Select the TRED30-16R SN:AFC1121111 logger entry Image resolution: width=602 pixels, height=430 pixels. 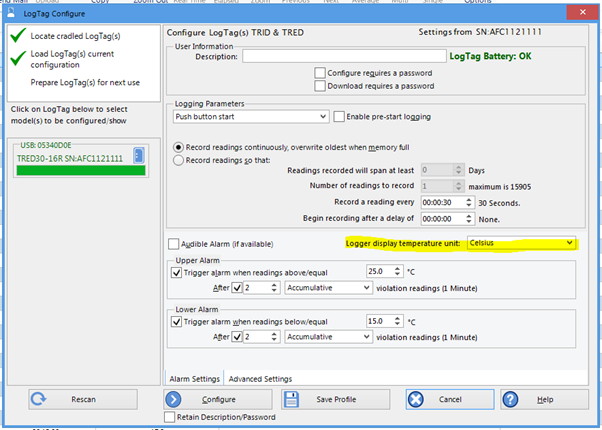click(70, 159)
